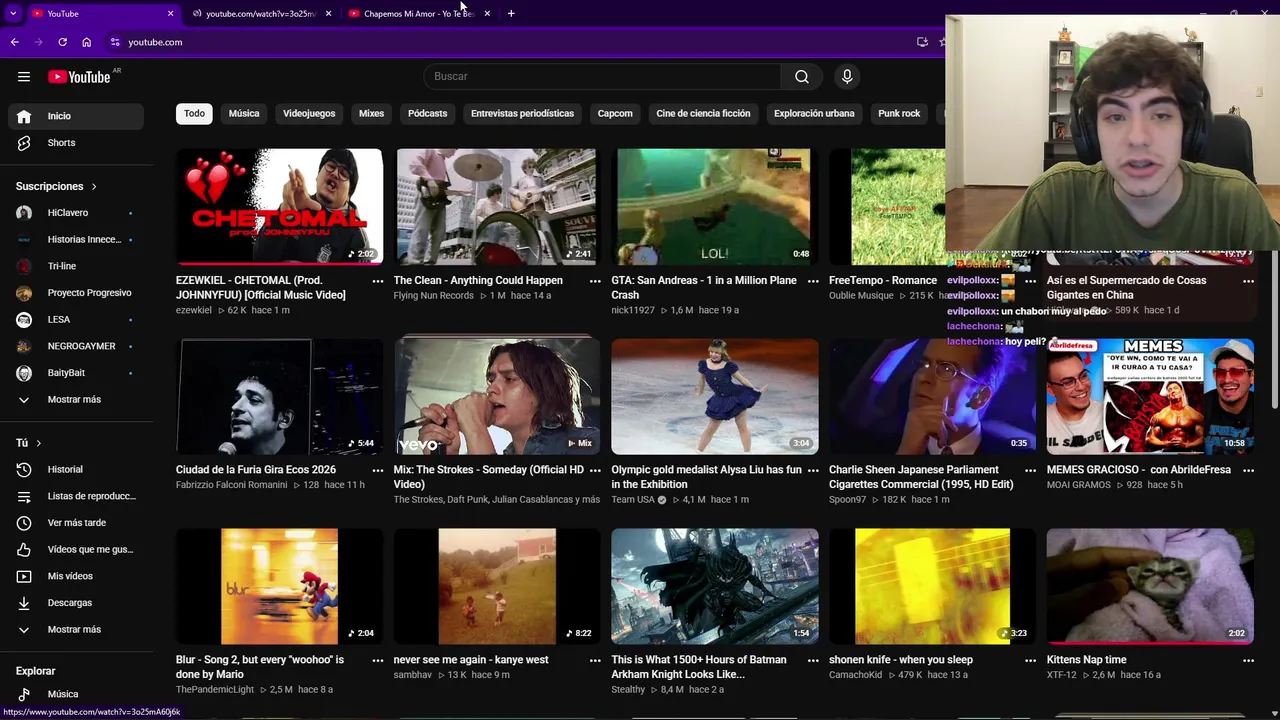Screen dimensions: 1280x720
Task: Open options menu for Kittens Nap time
Action: tap(1248, 661)
